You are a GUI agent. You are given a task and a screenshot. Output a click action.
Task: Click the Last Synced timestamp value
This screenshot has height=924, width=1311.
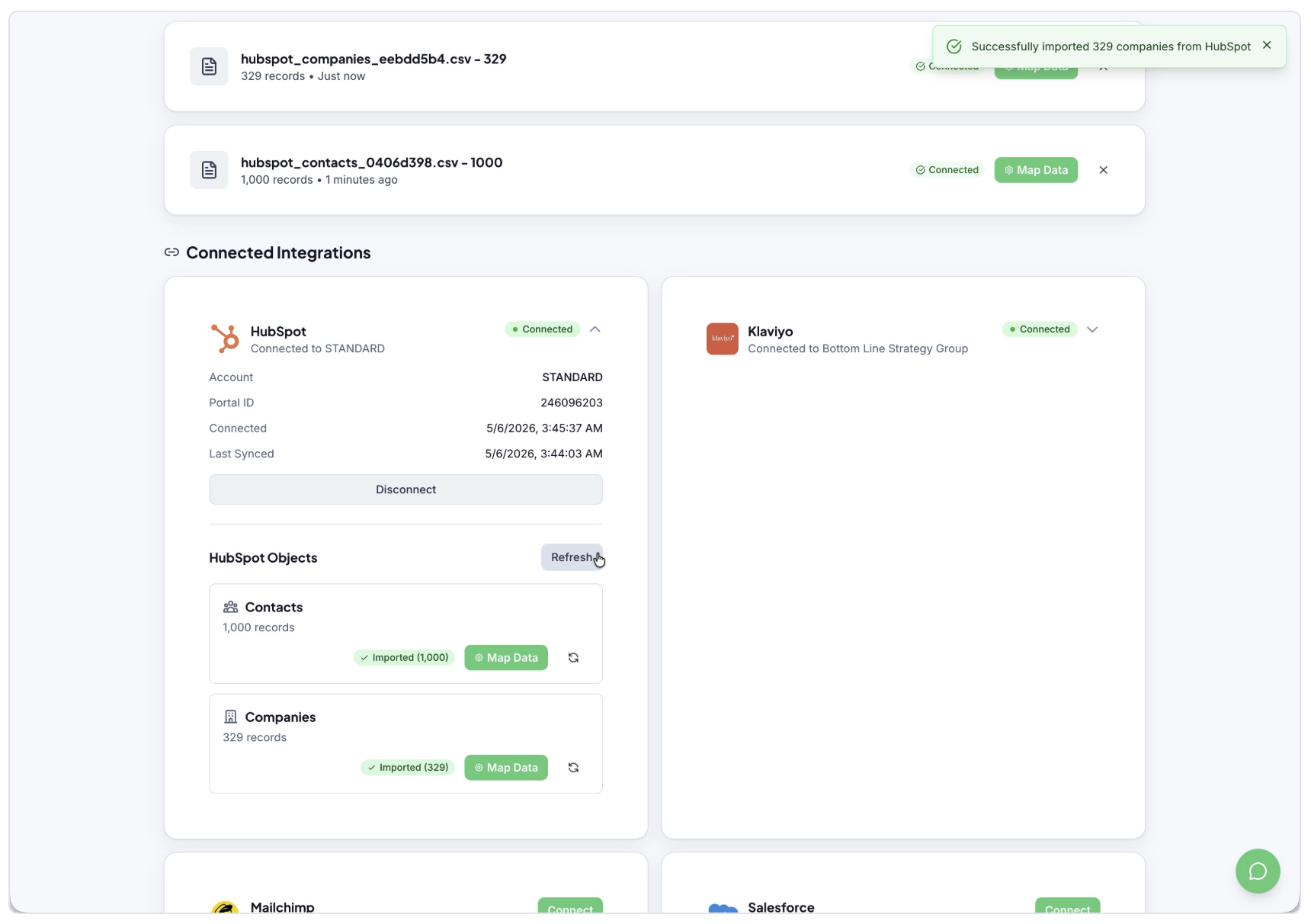(544, 454)
